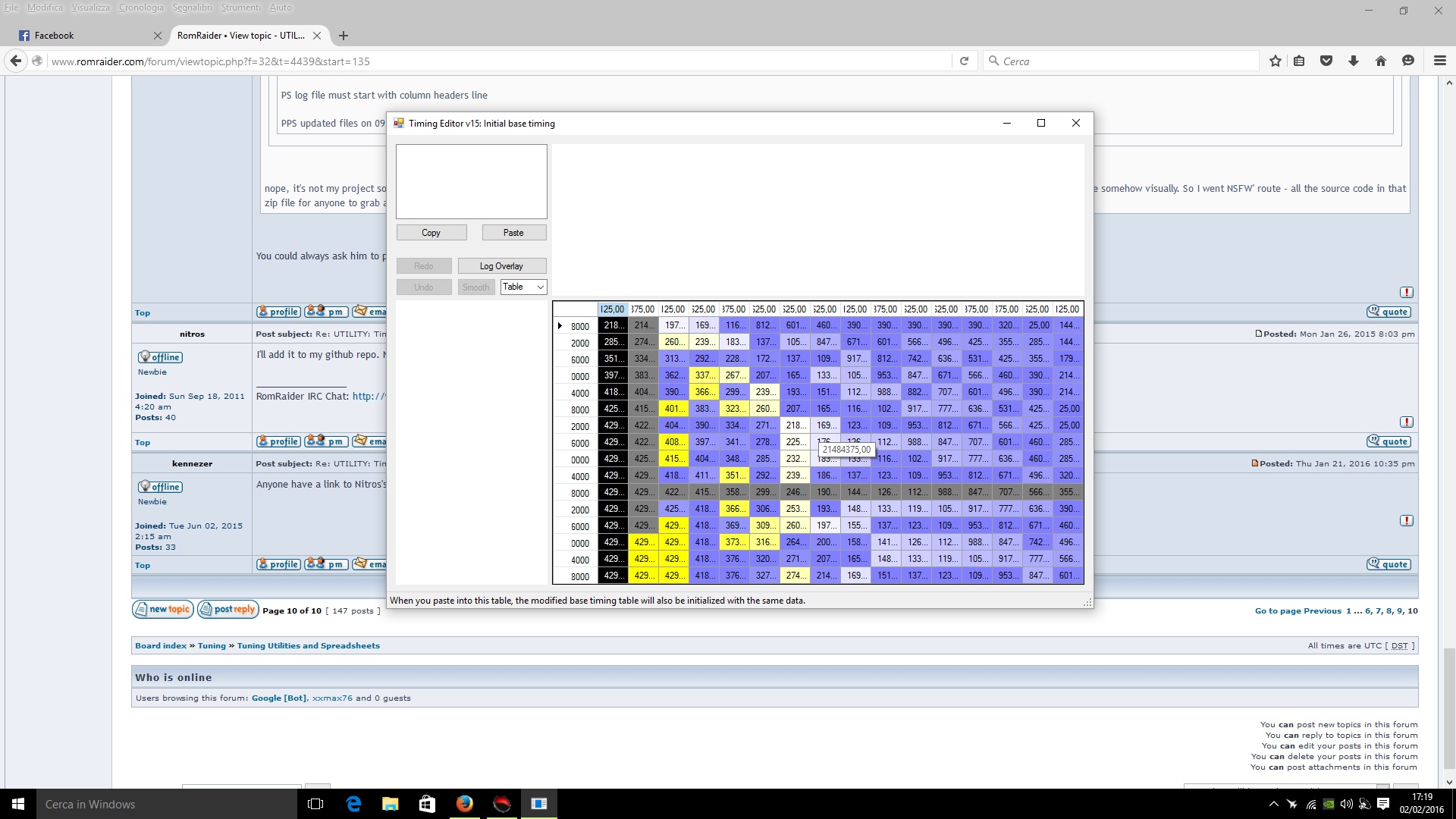
Task: Open the Table dropdown in the Timing Editor
Action: pos(523,287)
